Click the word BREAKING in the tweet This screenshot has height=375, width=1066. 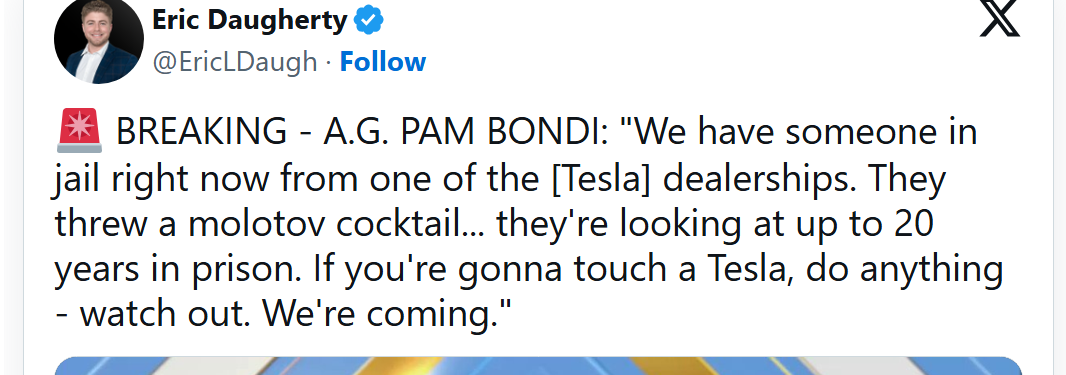[201, 131]
